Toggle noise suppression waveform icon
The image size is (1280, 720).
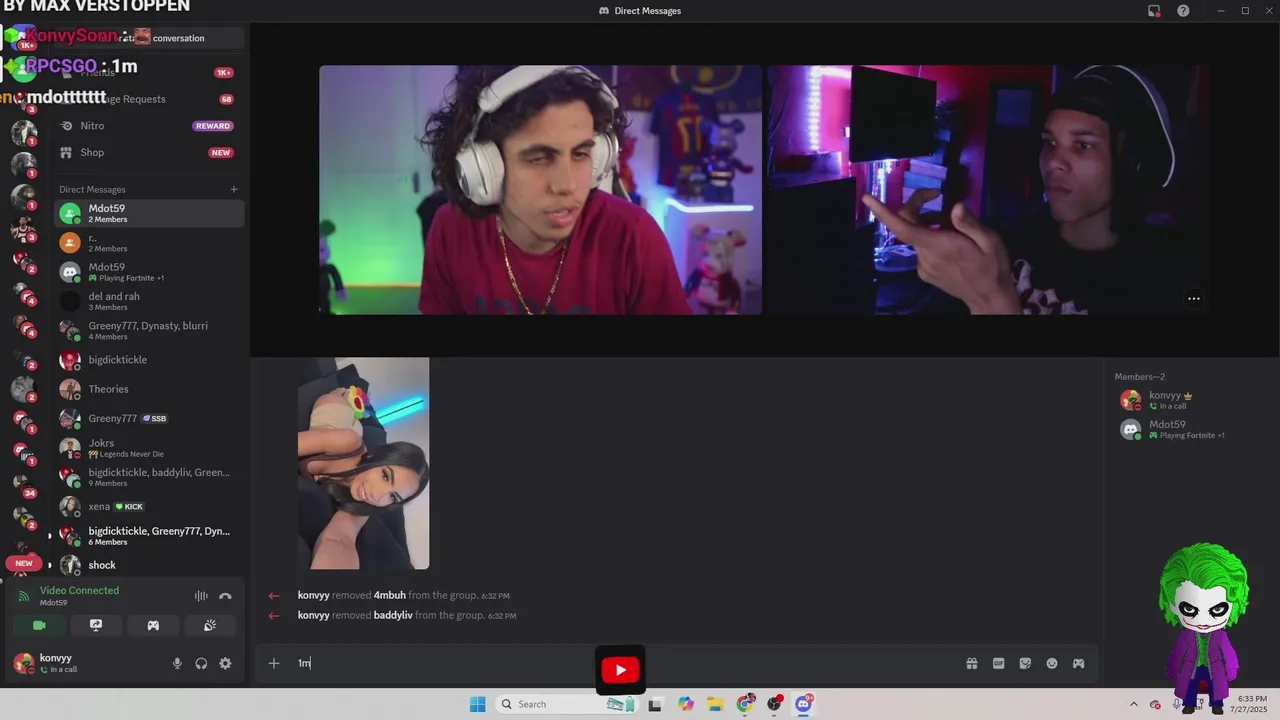(201, 596)
